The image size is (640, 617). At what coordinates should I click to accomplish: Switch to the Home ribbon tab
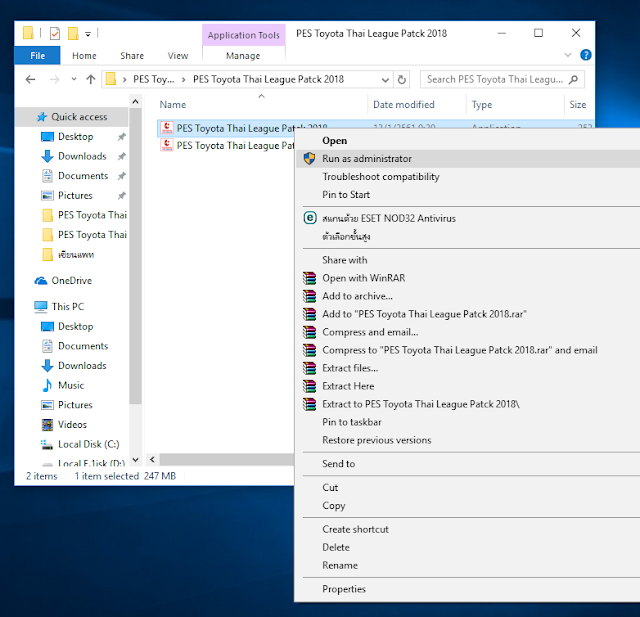84,55
